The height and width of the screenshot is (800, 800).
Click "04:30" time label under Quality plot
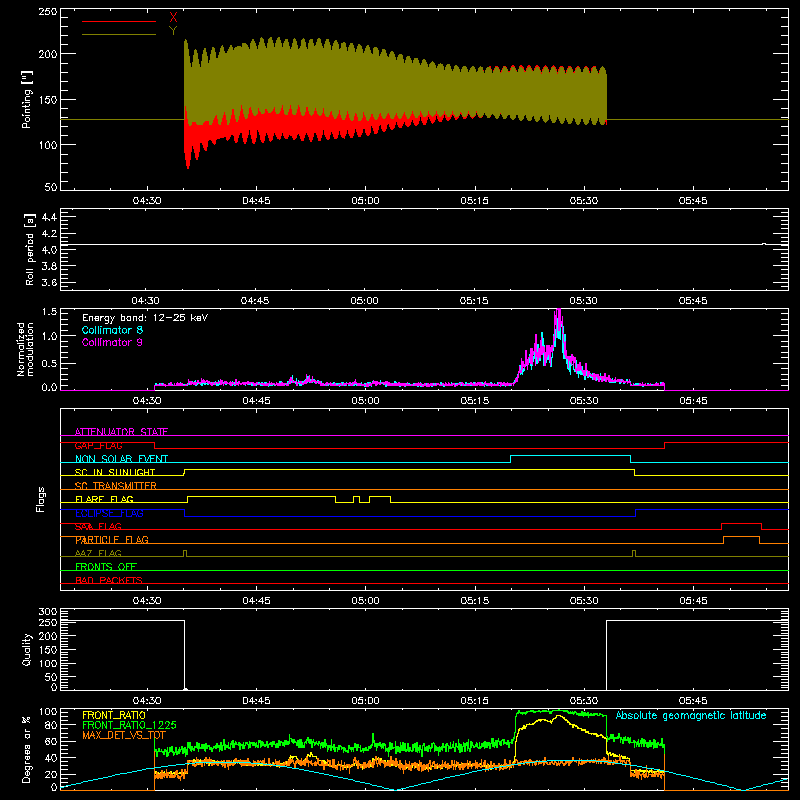click(x=147, y=701)
